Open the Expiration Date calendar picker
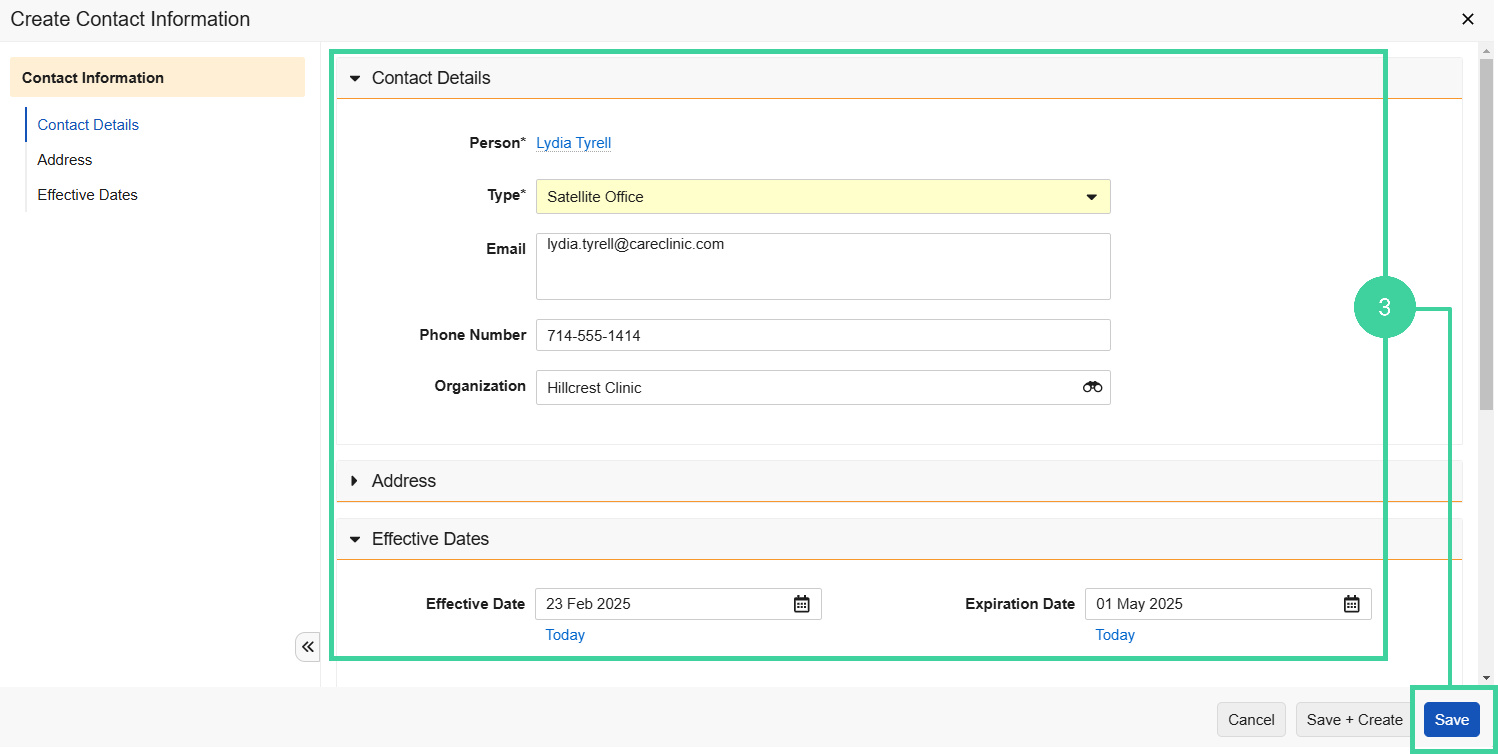This screenshot has height=754, width=1498. coord(1351,604)
